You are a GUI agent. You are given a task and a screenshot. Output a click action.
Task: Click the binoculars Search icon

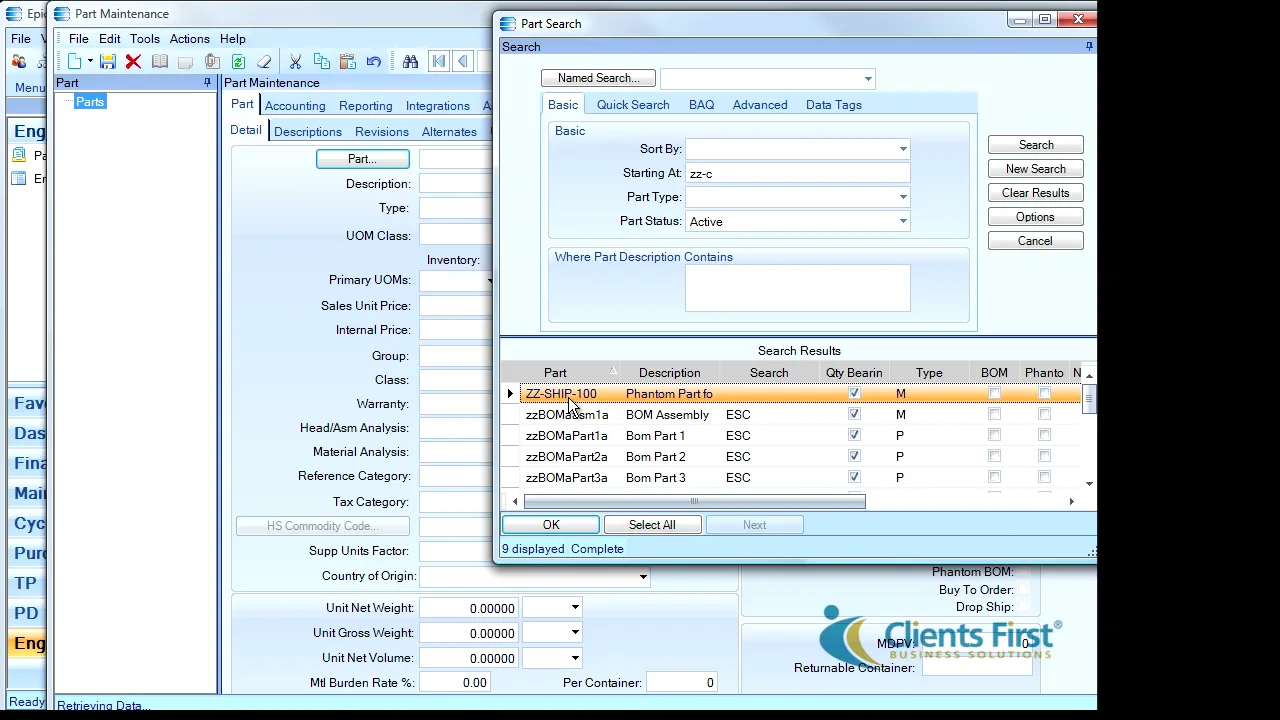[x=410, y=62]
